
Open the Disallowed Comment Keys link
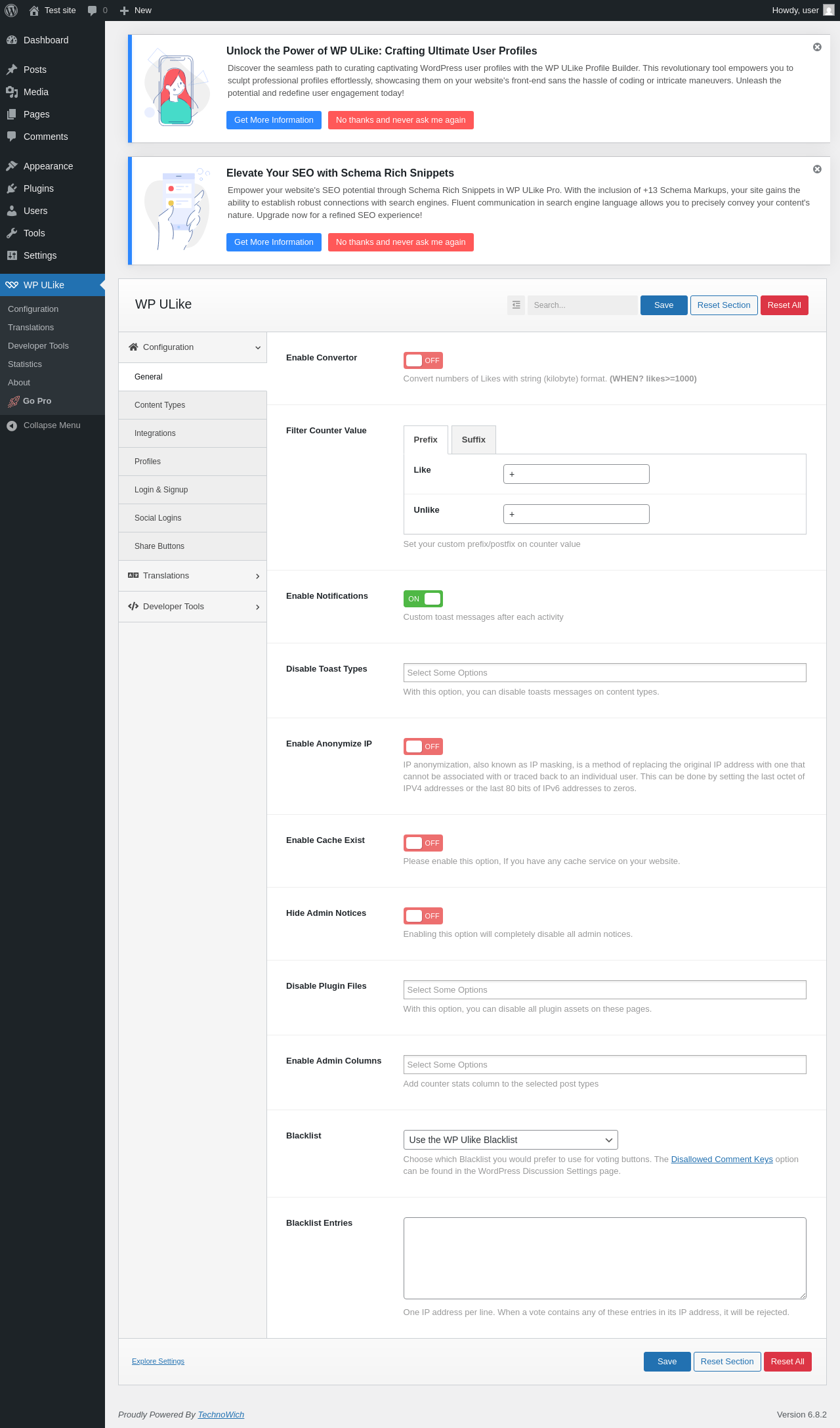pyautogui.click(x=722, y=1159)
